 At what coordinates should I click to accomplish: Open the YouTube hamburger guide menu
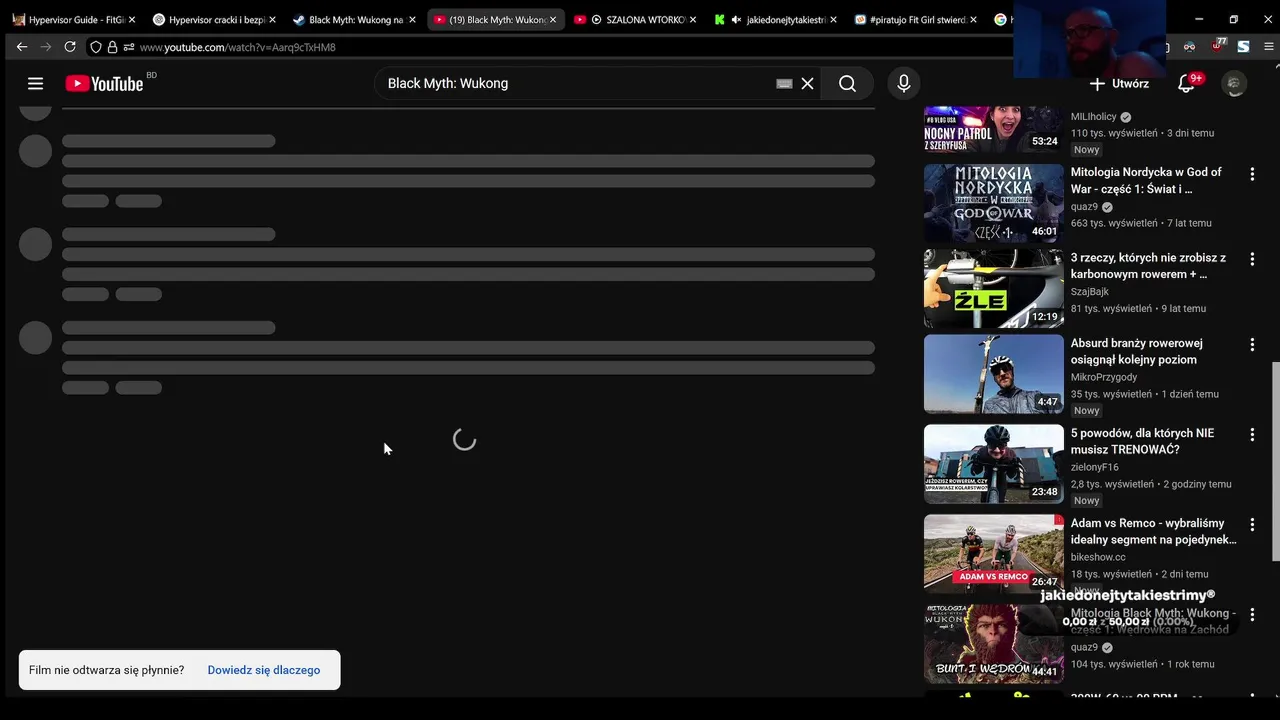(35, 84)
